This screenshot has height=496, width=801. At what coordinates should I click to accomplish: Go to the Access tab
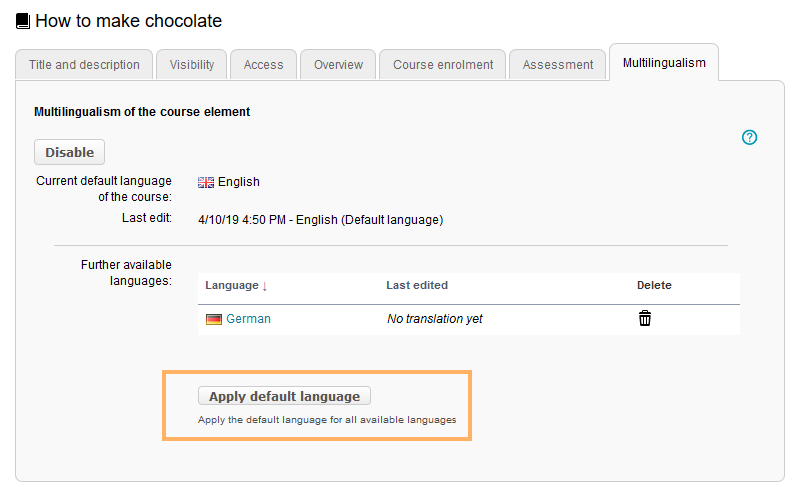(x=263, y=65)
